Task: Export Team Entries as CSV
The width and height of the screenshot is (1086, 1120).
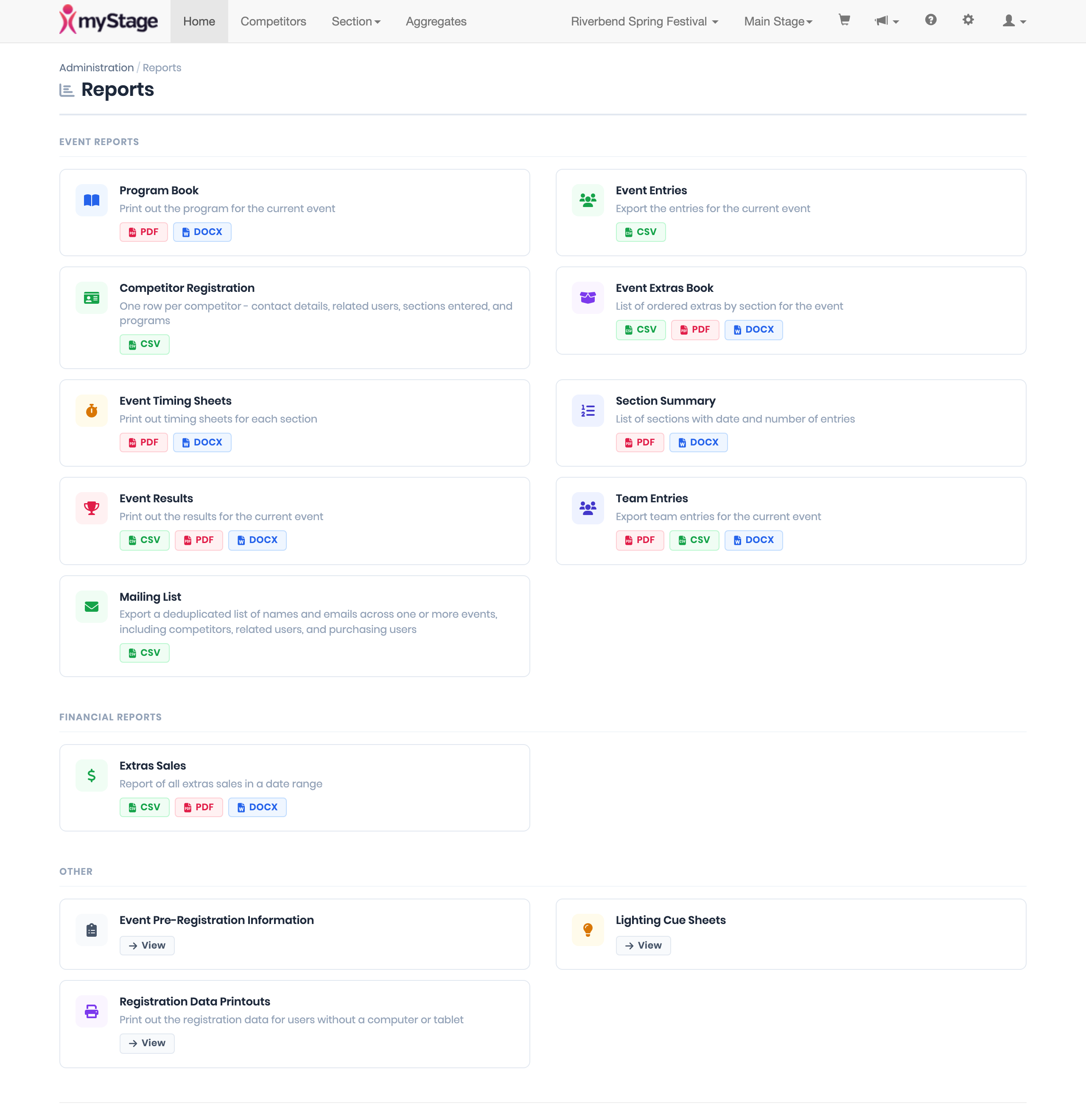Action: [694, 540]
